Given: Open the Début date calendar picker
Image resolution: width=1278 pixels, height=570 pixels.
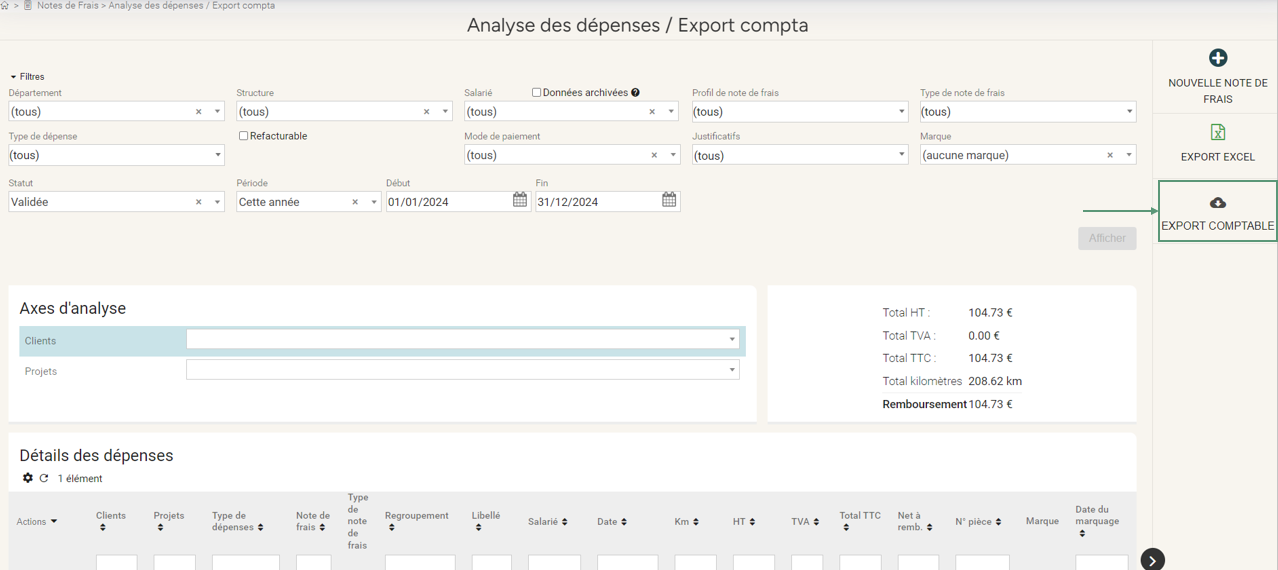Looking at the screenshot, I should [520, 201].
